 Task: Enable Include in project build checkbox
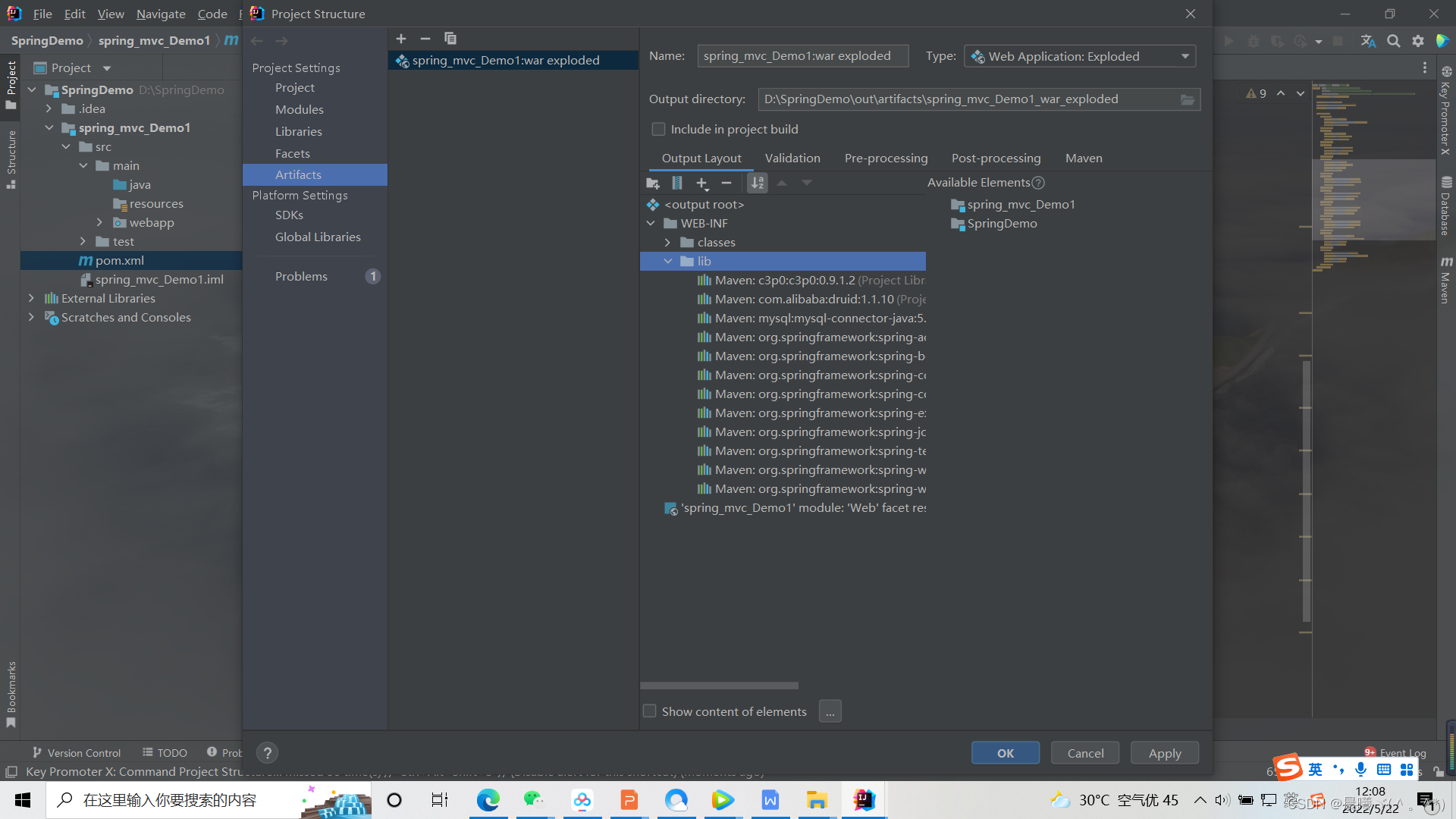pyautogui.click(x=658, y=130)
